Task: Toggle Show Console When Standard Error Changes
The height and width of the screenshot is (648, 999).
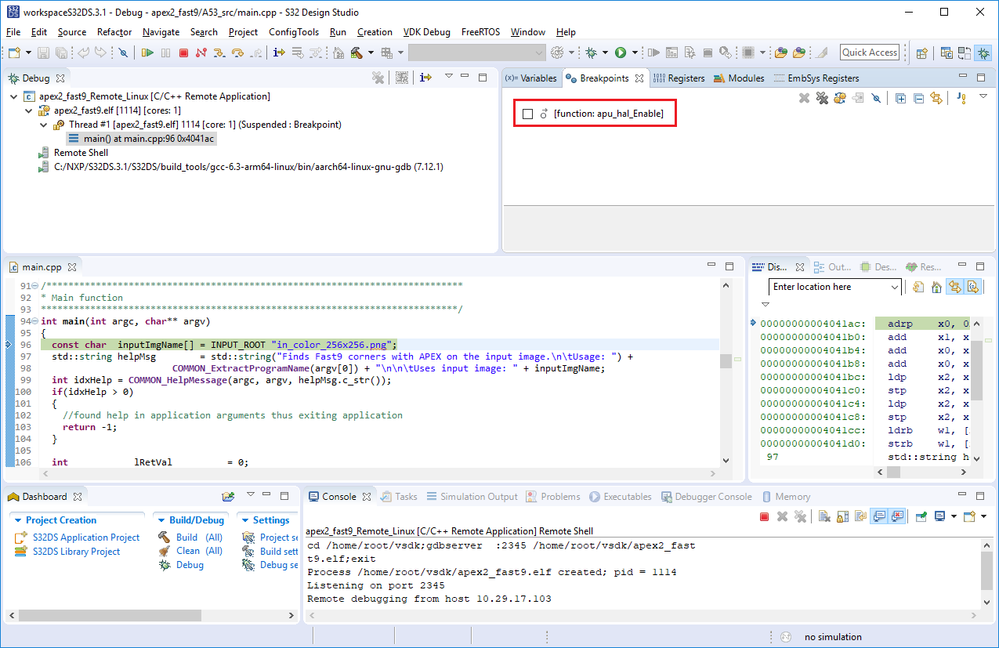Action: pos(898,517)
